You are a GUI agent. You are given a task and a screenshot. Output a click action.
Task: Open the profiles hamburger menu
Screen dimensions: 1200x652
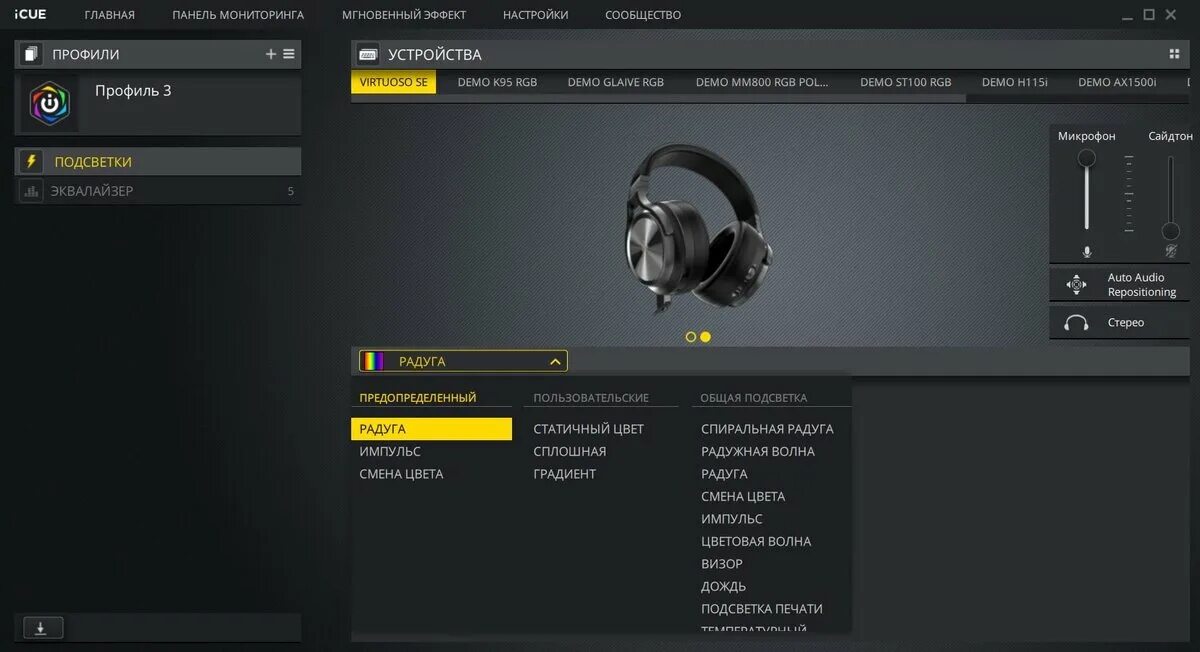[289, 54]
